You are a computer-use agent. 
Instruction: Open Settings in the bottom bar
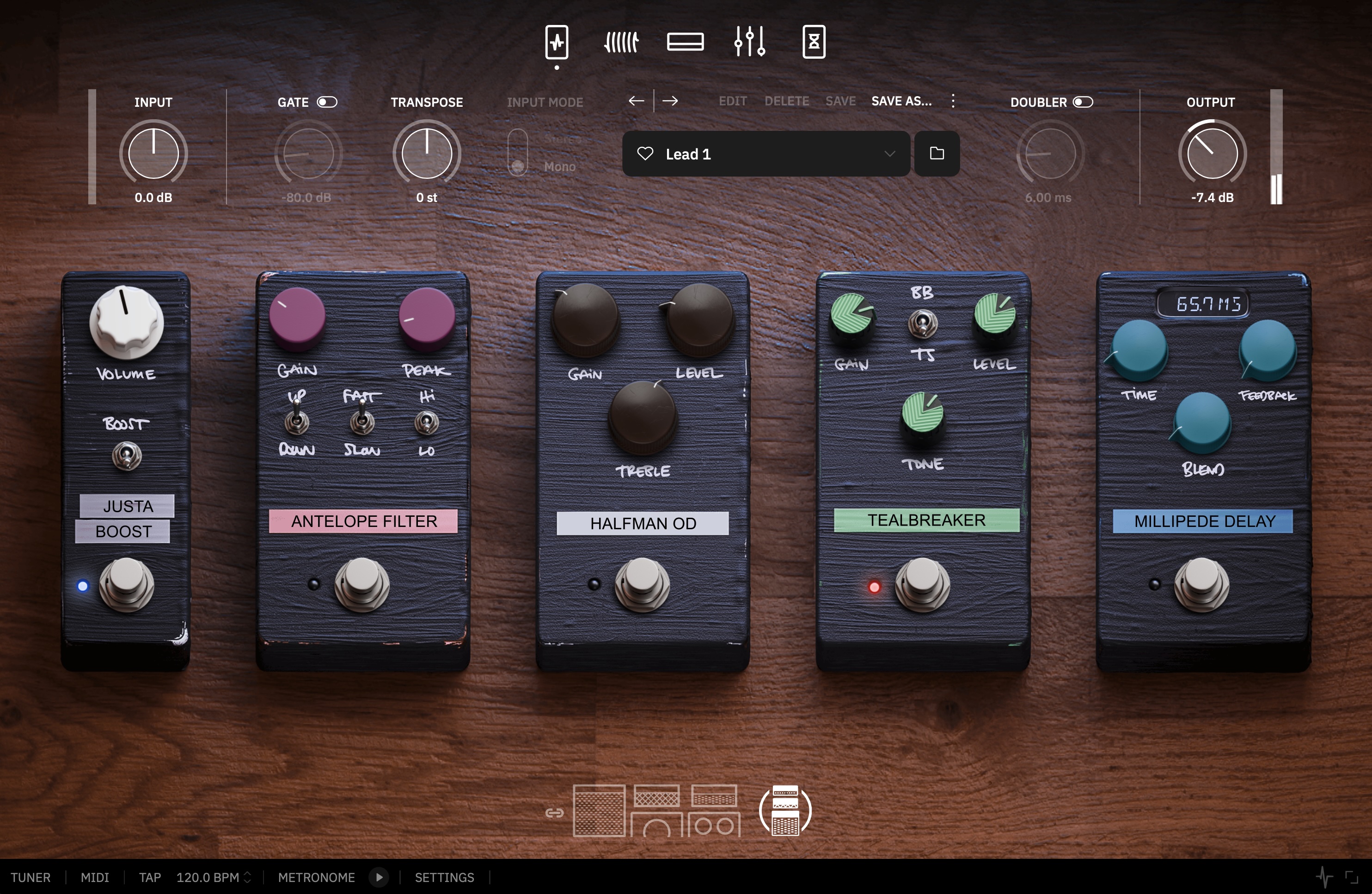coord(444,877)
